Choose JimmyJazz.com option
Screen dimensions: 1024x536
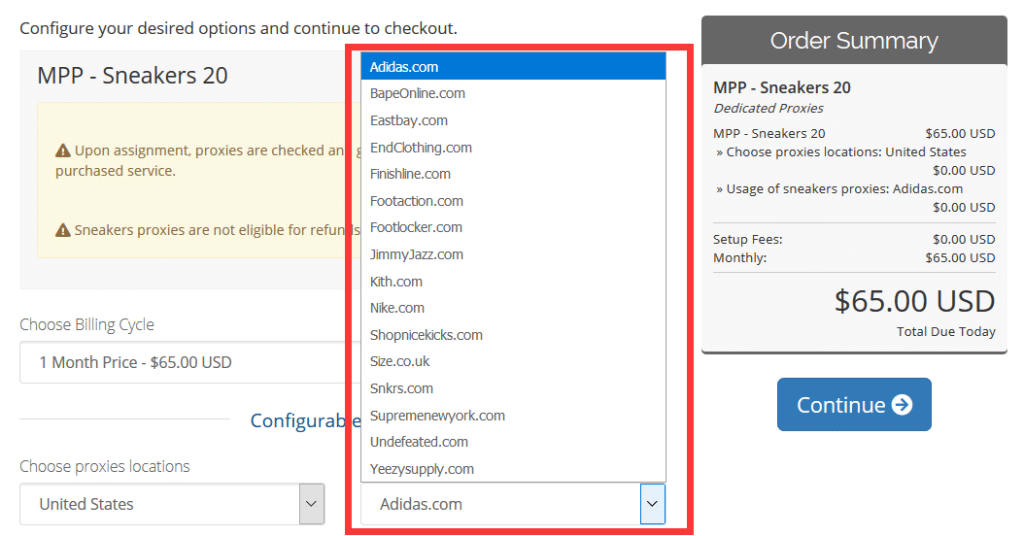click(513, 255)
